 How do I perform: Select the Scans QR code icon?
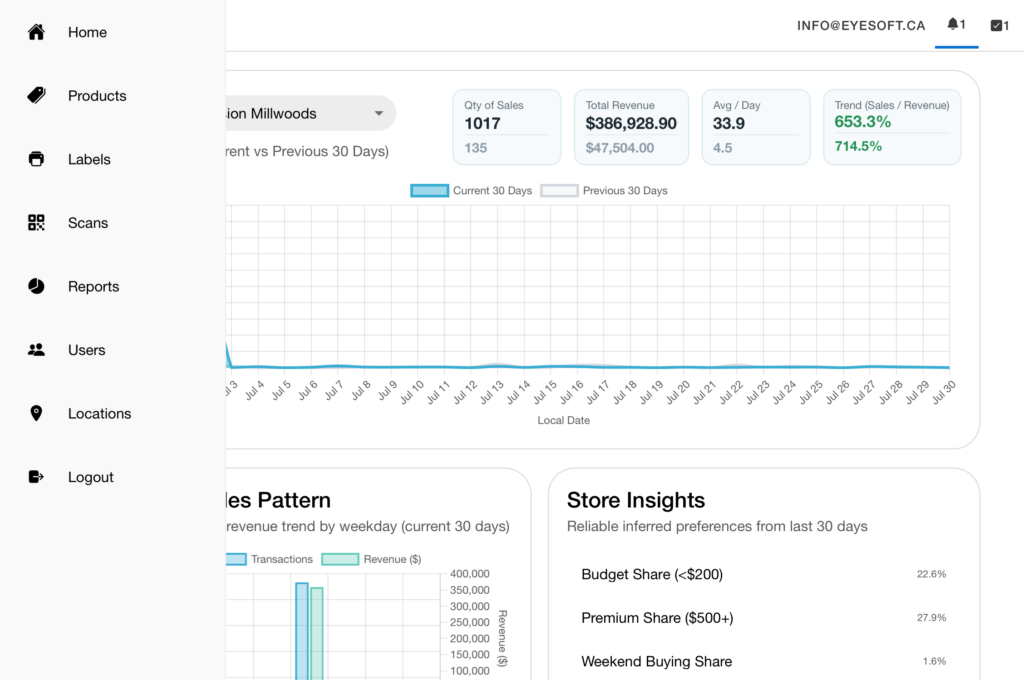click(x=36, y=223)
